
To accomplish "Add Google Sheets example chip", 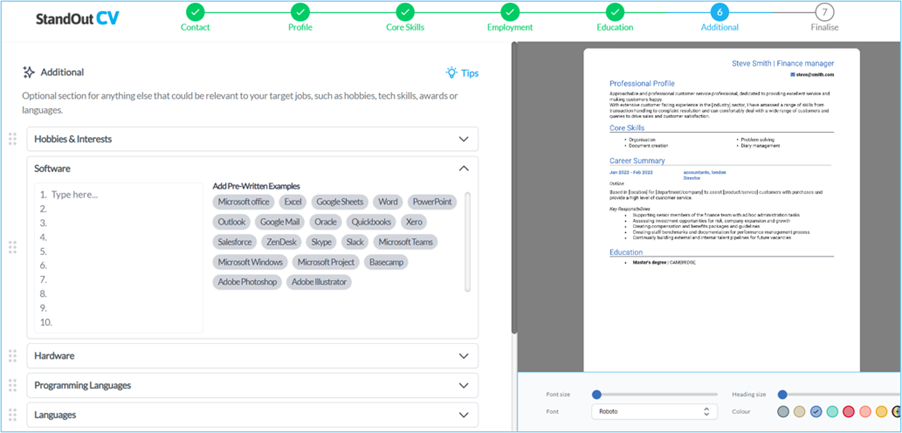I will tap(340, 202).
